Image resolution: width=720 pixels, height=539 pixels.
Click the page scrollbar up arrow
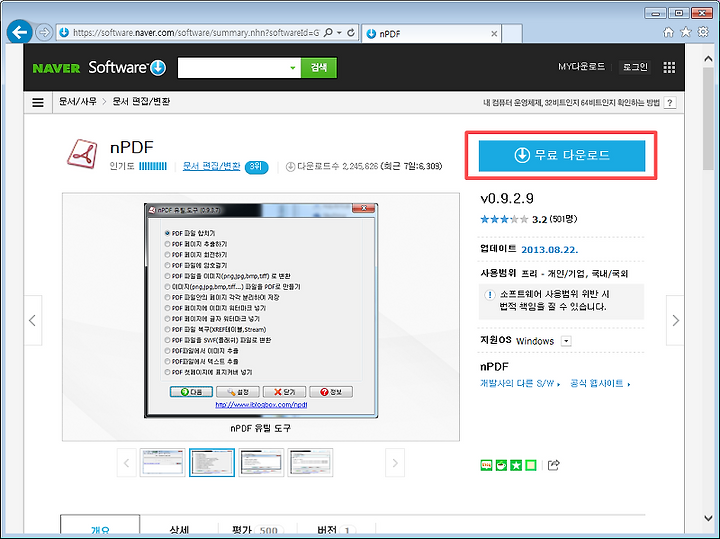point(708,59)
